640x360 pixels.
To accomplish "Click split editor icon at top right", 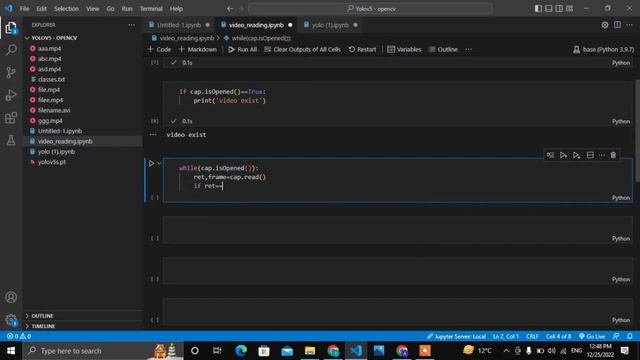I will (x=617, y=25).
